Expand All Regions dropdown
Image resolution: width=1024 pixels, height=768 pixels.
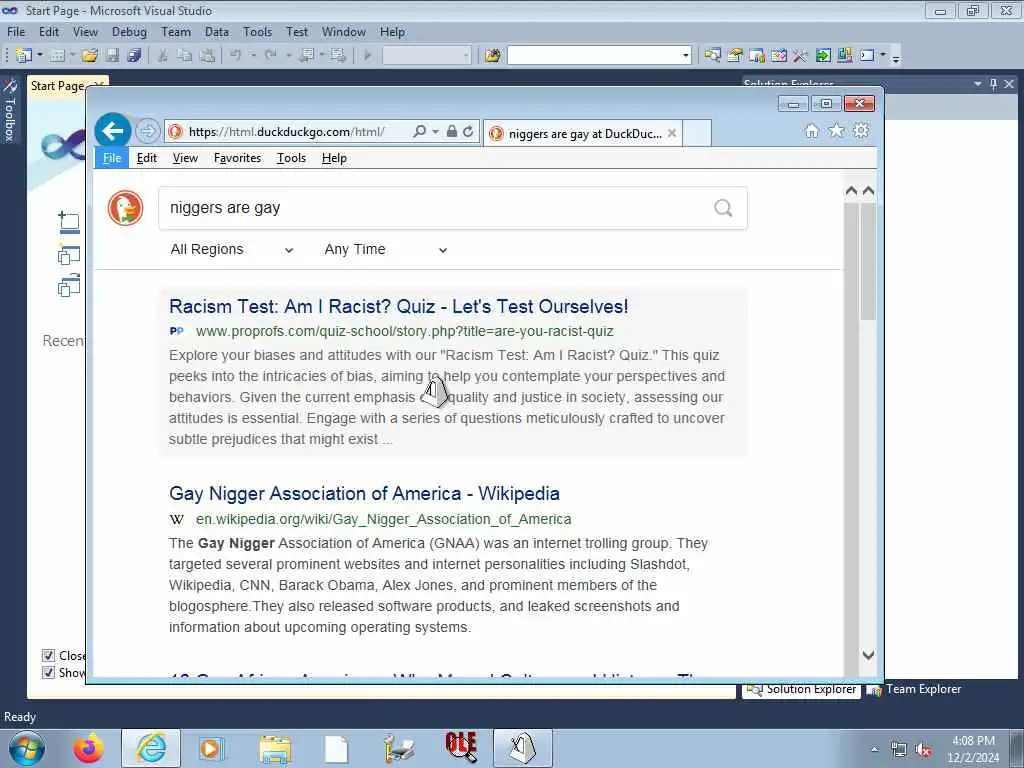pos(232,249)
